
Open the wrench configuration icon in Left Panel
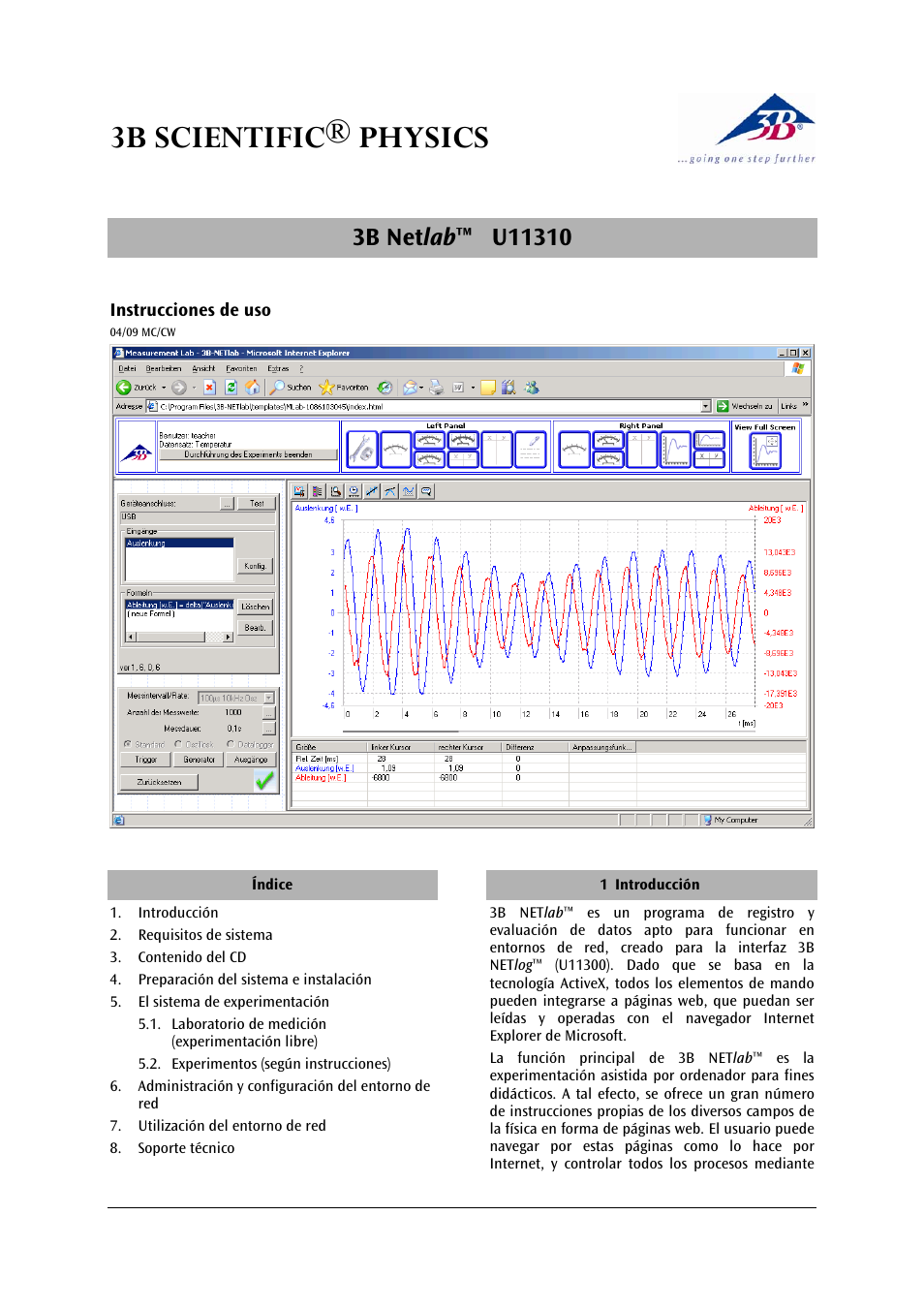click(x=362, y=450)
